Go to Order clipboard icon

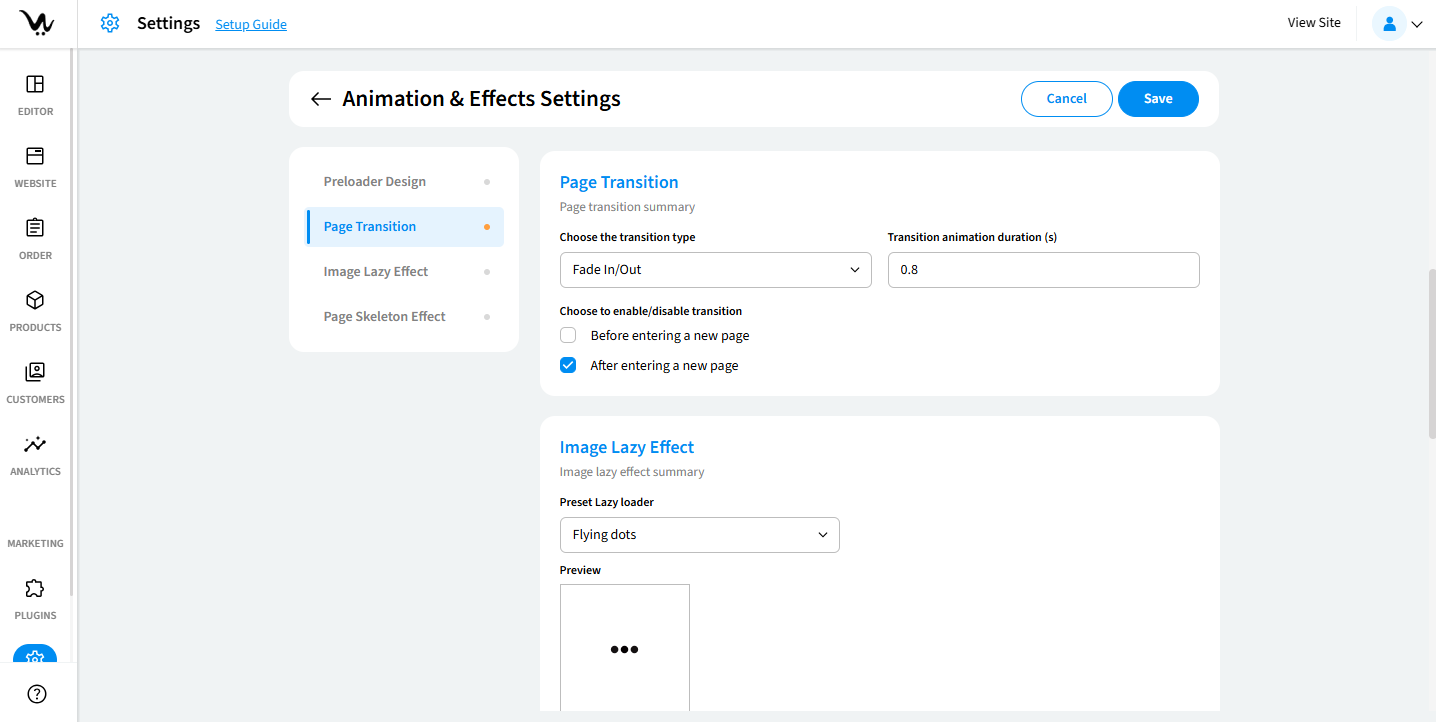(x=35, y=228)
